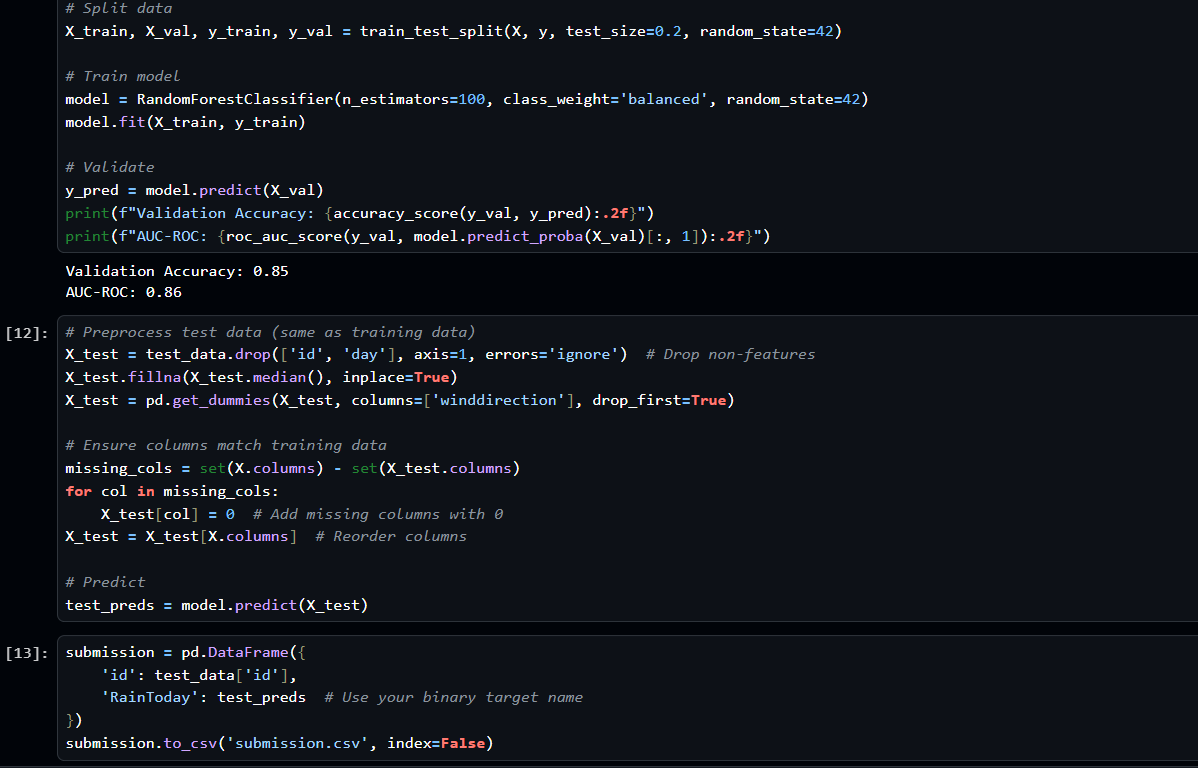Click the '# Reorder columns' comment
1198x768 pixels.
tap(390, 536)
